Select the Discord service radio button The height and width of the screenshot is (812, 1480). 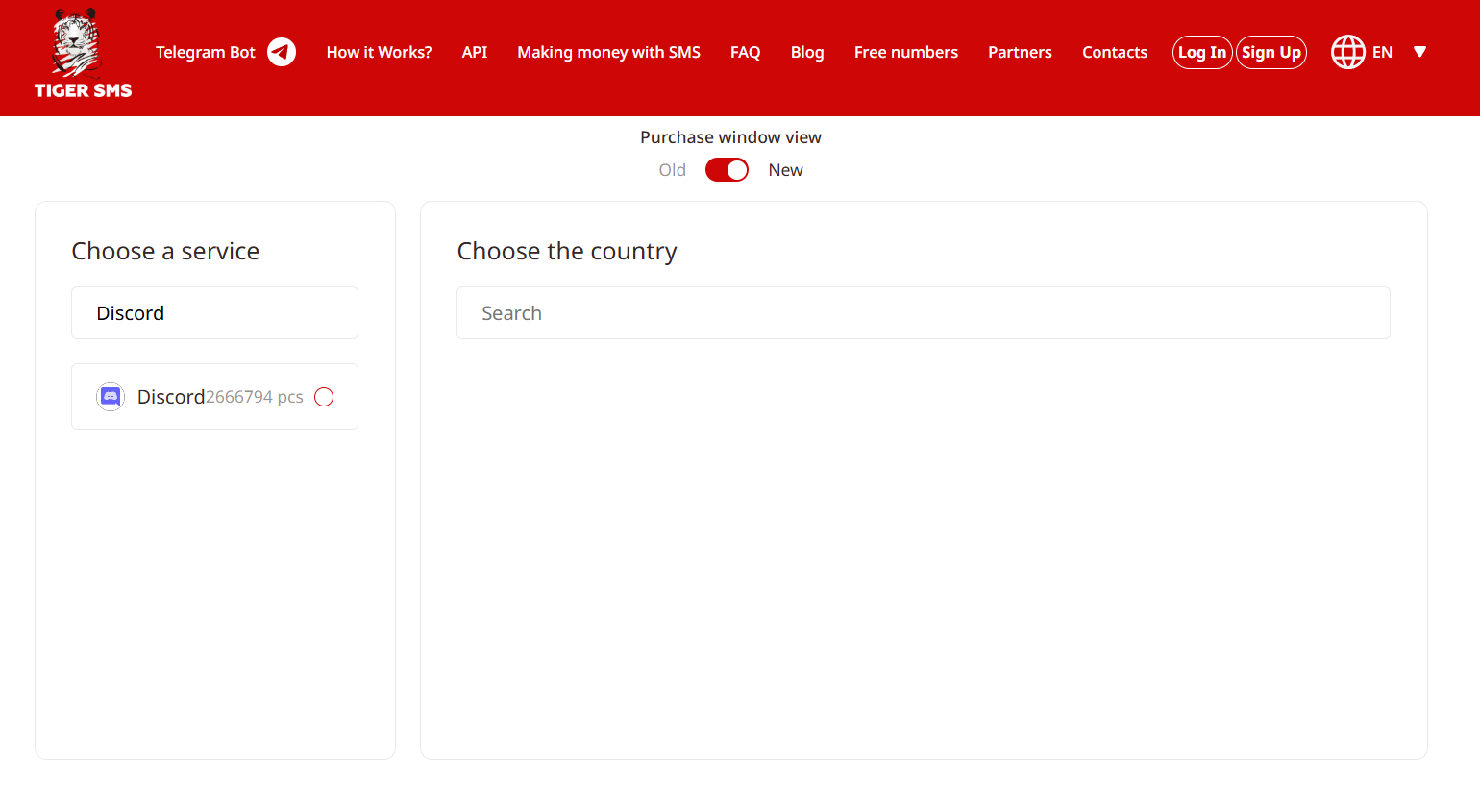pyautogui.click(x=324, y=397)
